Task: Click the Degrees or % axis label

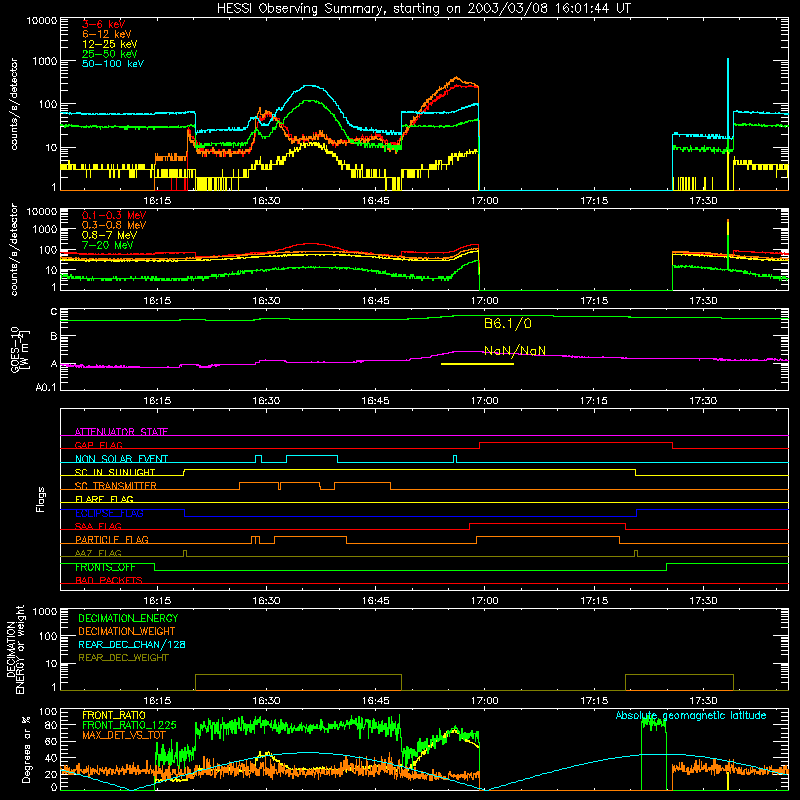Action: tap(26, 749)
